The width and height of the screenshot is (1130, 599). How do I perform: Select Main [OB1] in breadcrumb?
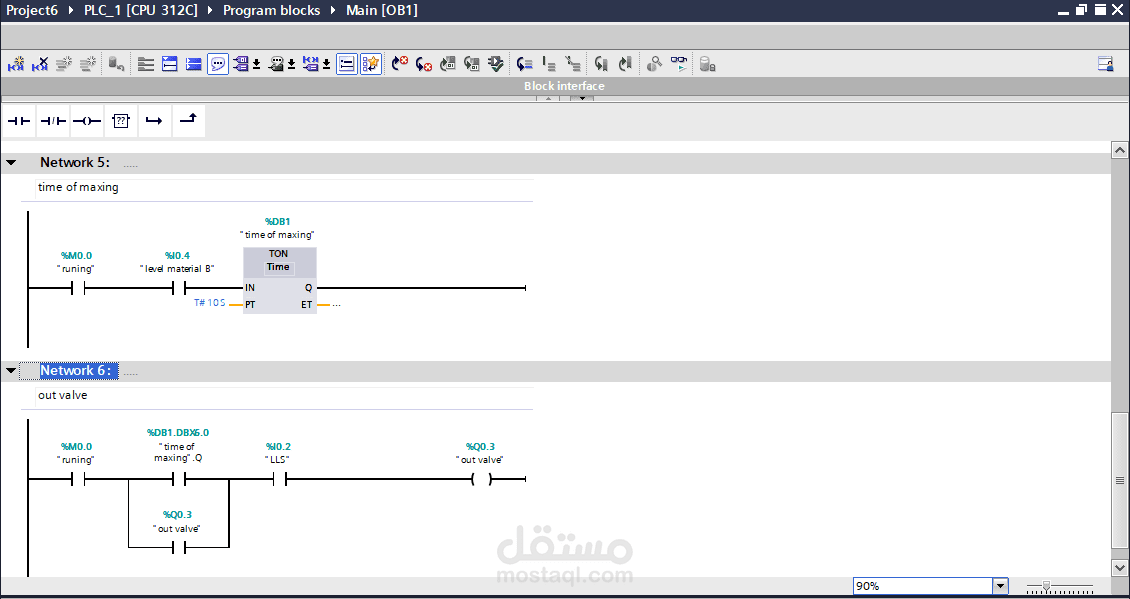point(382,10)
